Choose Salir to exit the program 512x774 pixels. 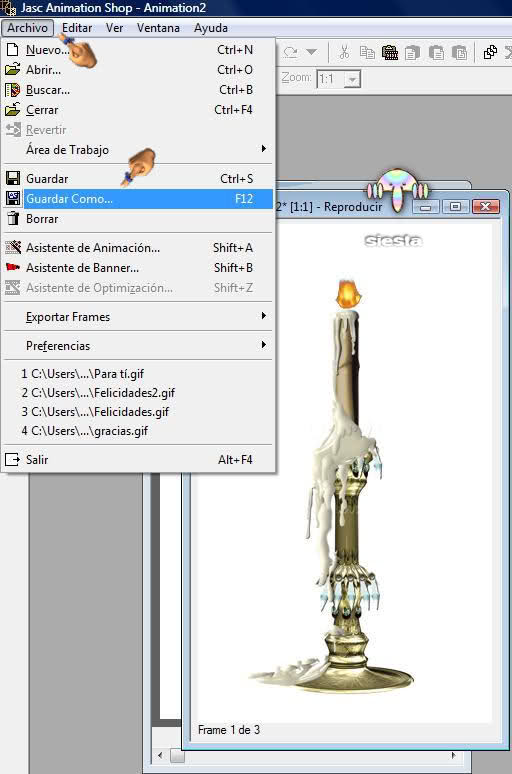tap(138, 460)
